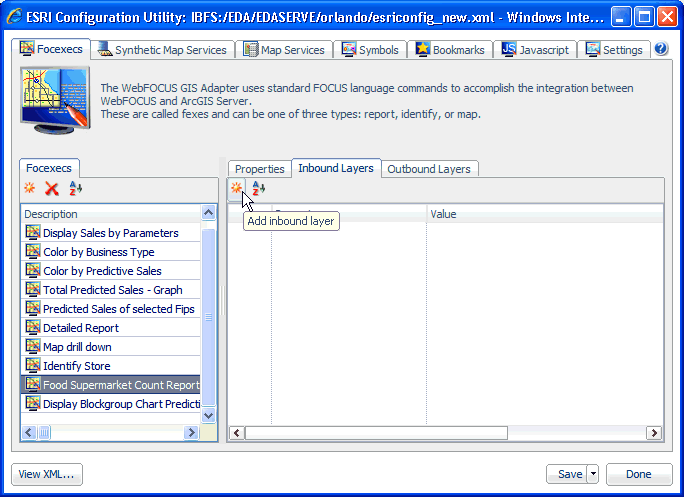
Task: Open the Map Services tab
Action: pos(284,50)
